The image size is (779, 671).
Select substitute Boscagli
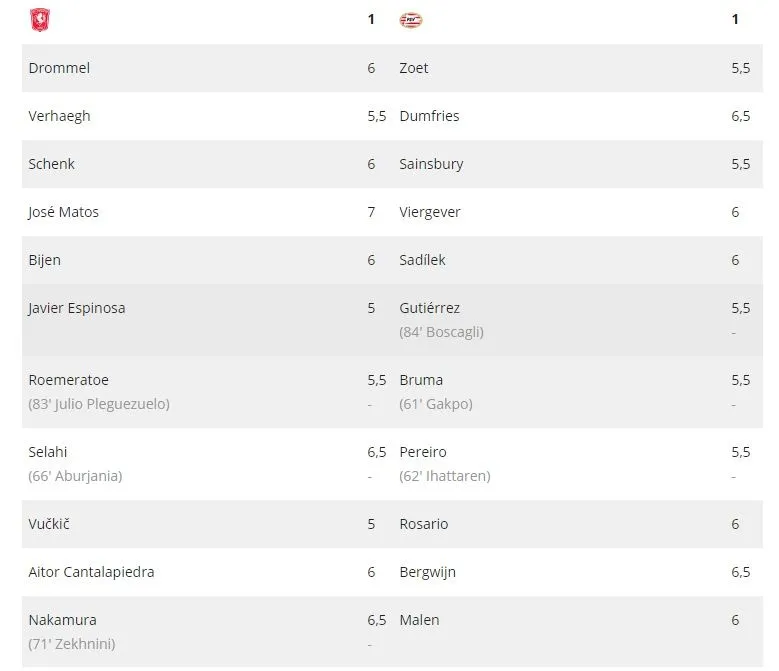[x=441, y=332]
